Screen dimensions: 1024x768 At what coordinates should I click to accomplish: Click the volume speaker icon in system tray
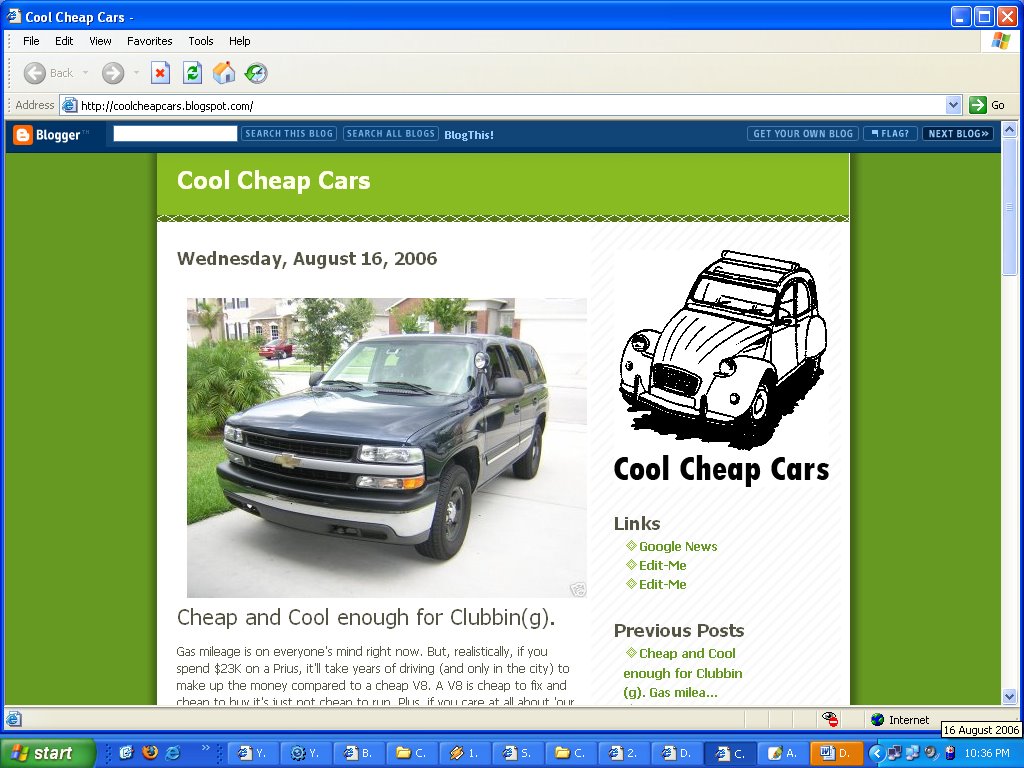point(931,753)
